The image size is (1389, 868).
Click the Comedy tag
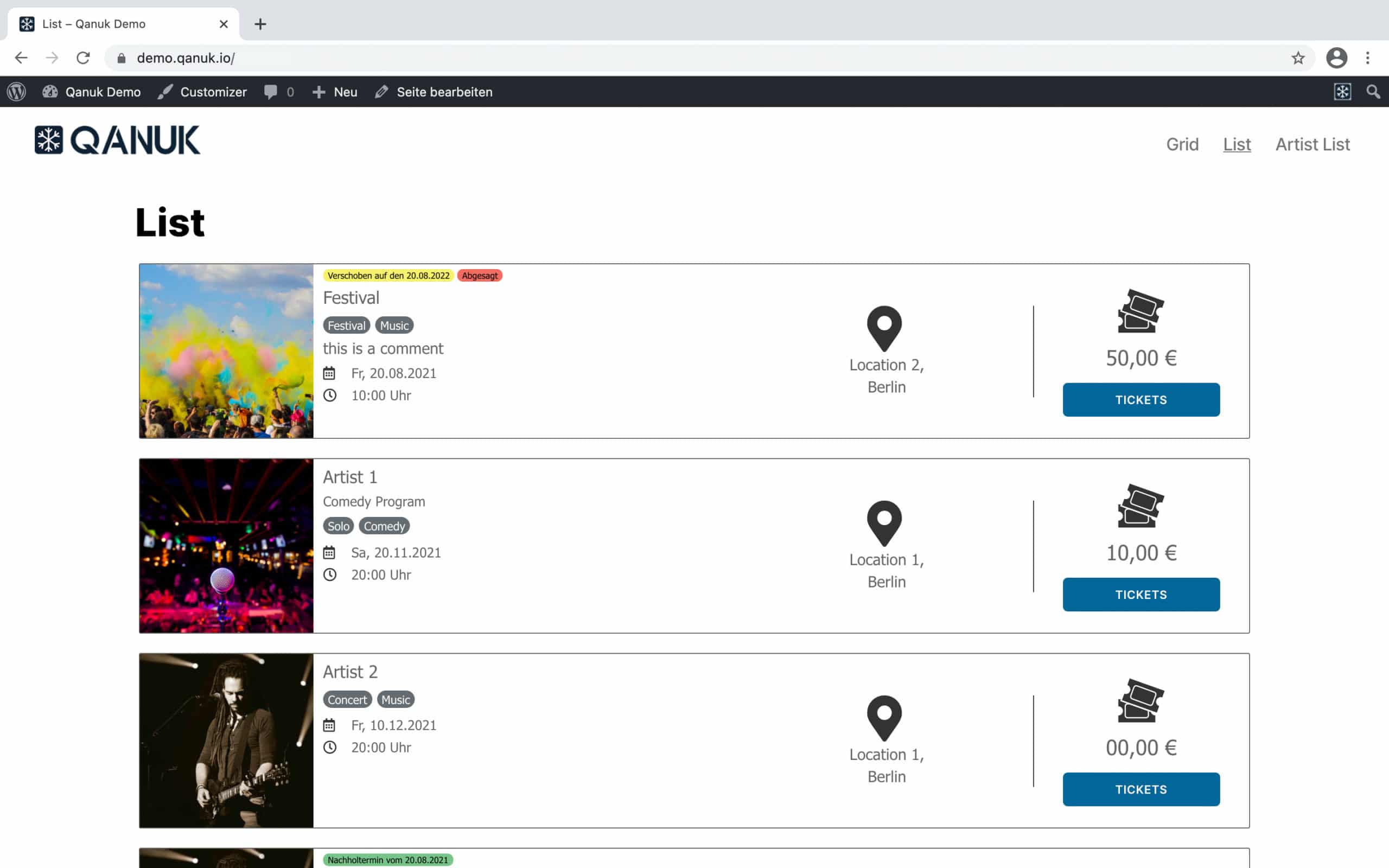click(384, 526)
